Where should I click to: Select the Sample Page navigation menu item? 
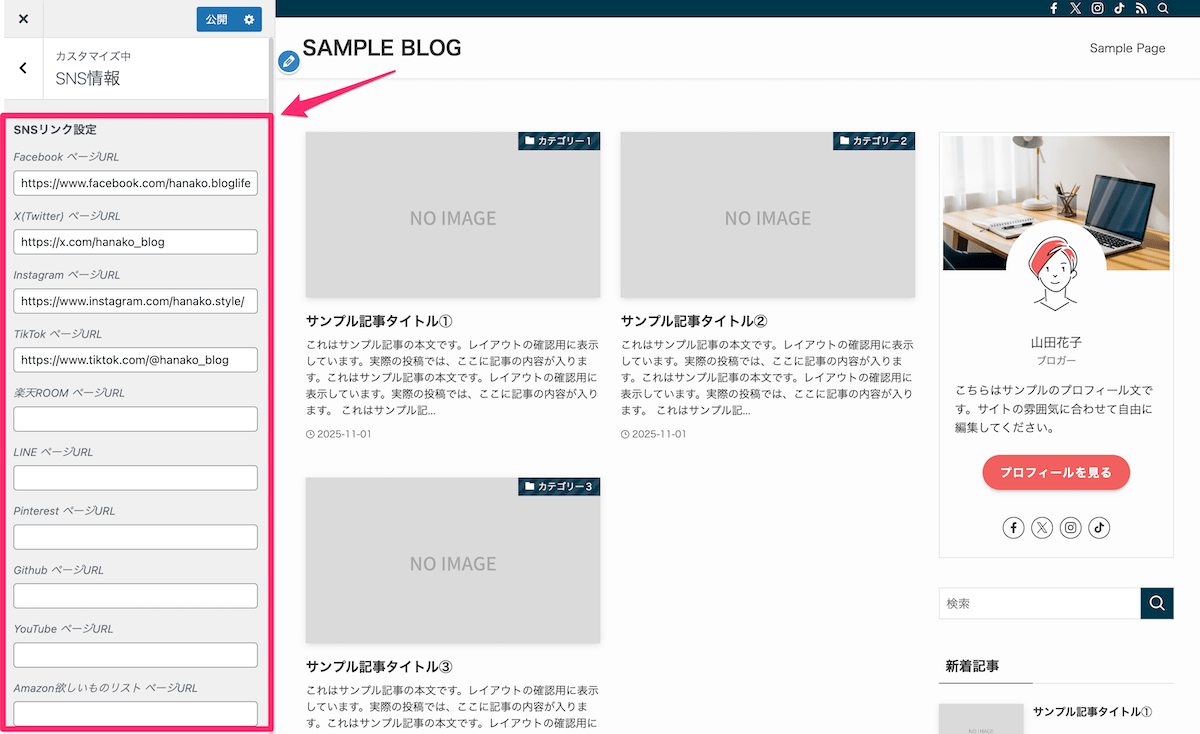1127,47
